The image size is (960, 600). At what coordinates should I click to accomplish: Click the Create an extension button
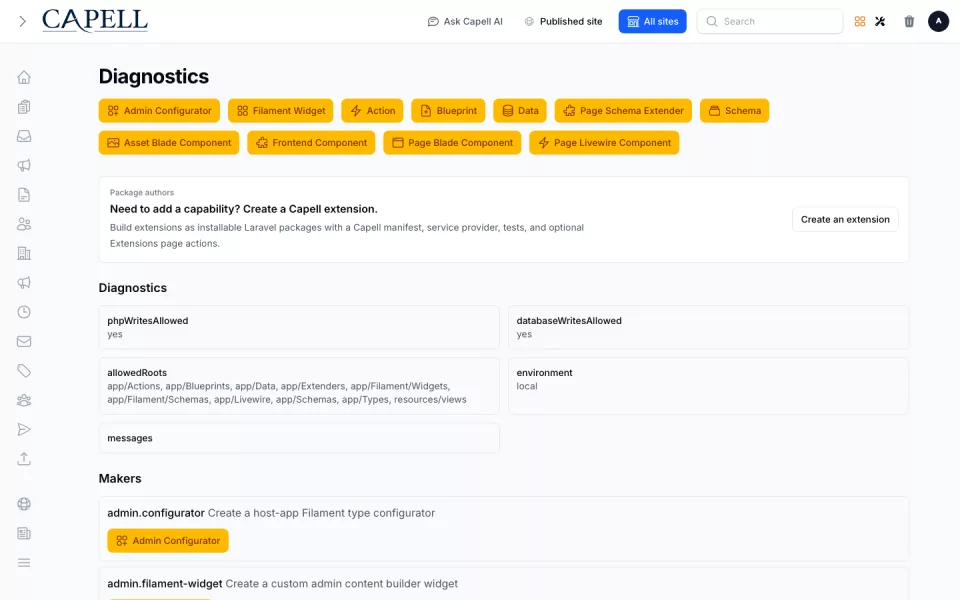click(x=845, y=219)
